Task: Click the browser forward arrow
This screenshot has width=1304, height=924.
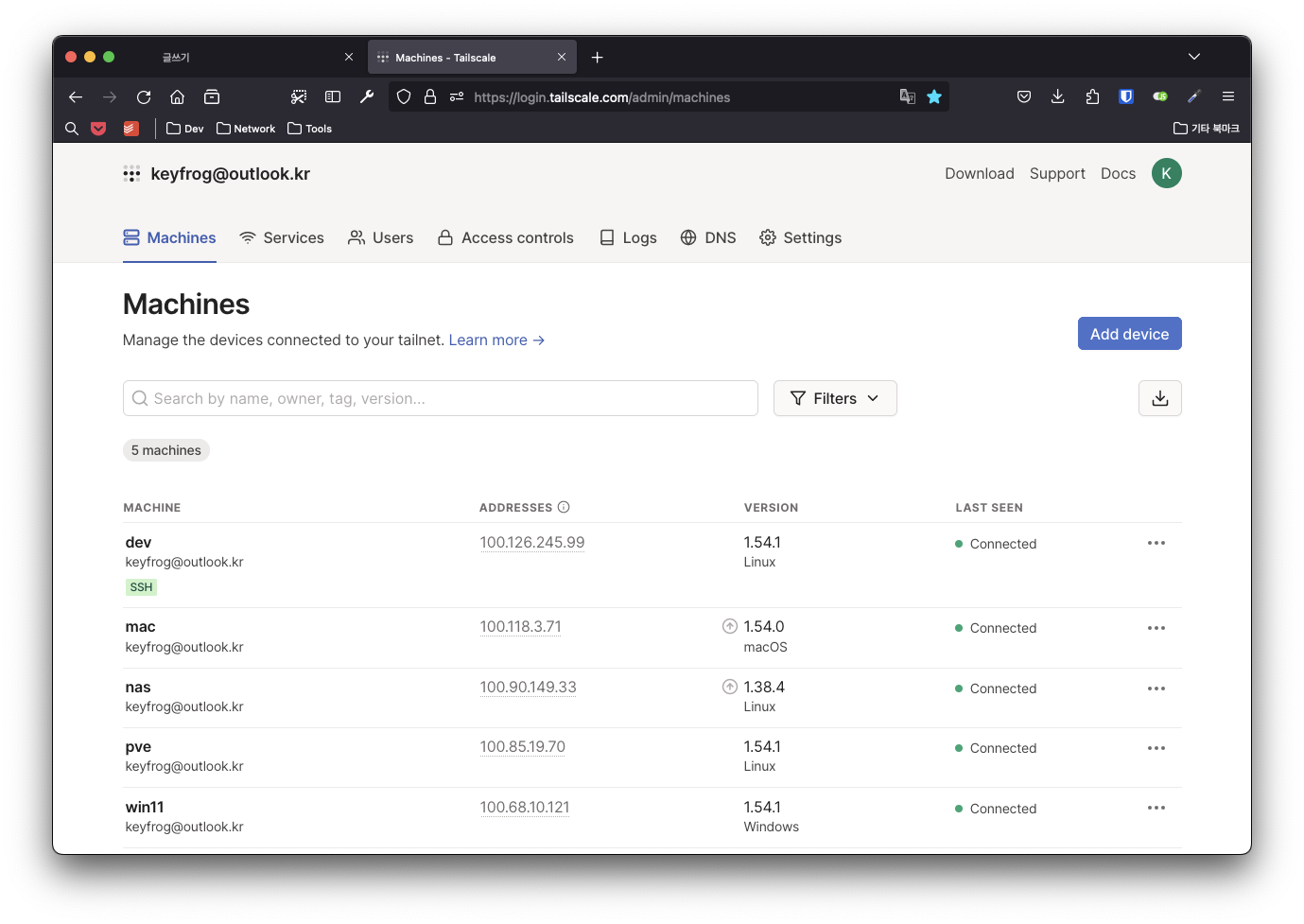Action: (x=110, y=96)
